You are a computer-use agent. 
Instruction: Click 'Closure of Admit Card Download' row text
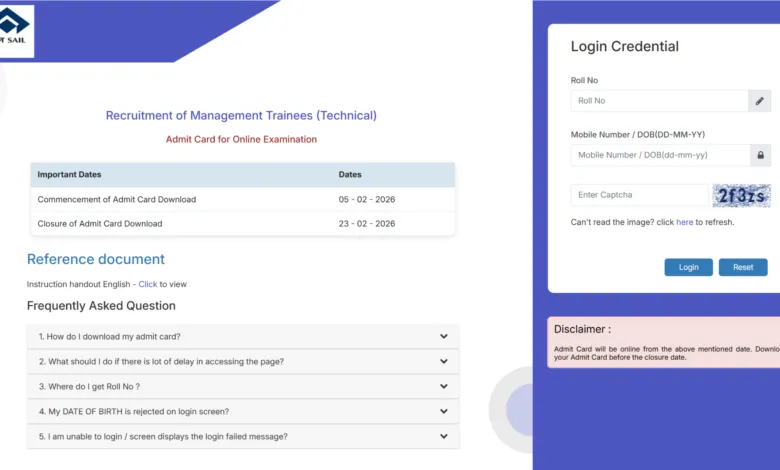[x=100, y=224]
